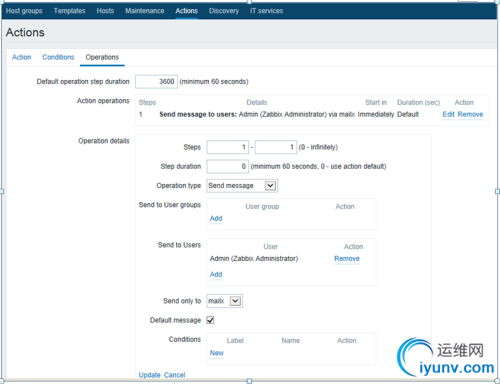
Task: Edit the Send message operation
Action: [x=448, y=114]
